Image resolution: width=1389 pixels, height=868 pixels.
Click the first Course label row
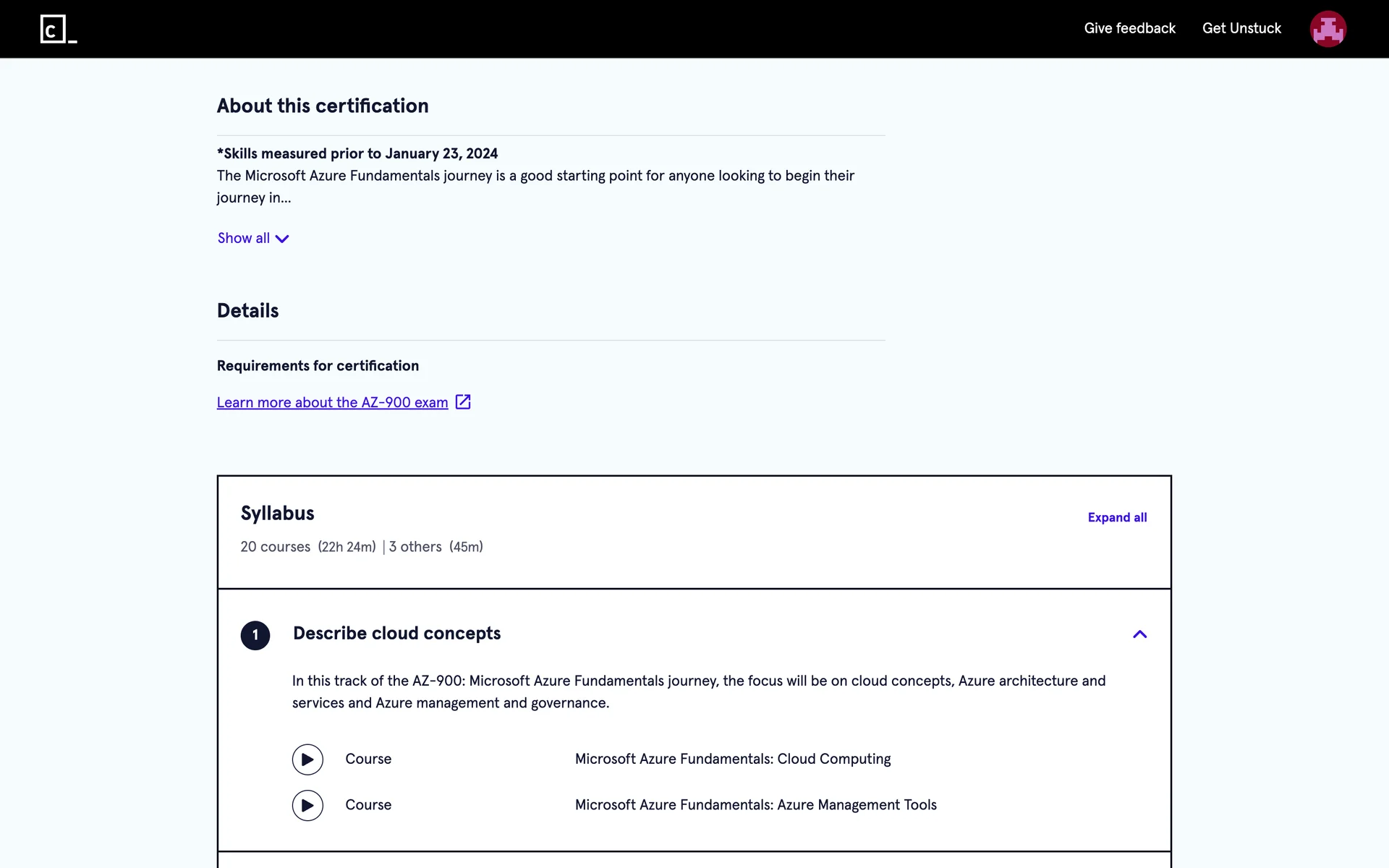tap(368, 759)
